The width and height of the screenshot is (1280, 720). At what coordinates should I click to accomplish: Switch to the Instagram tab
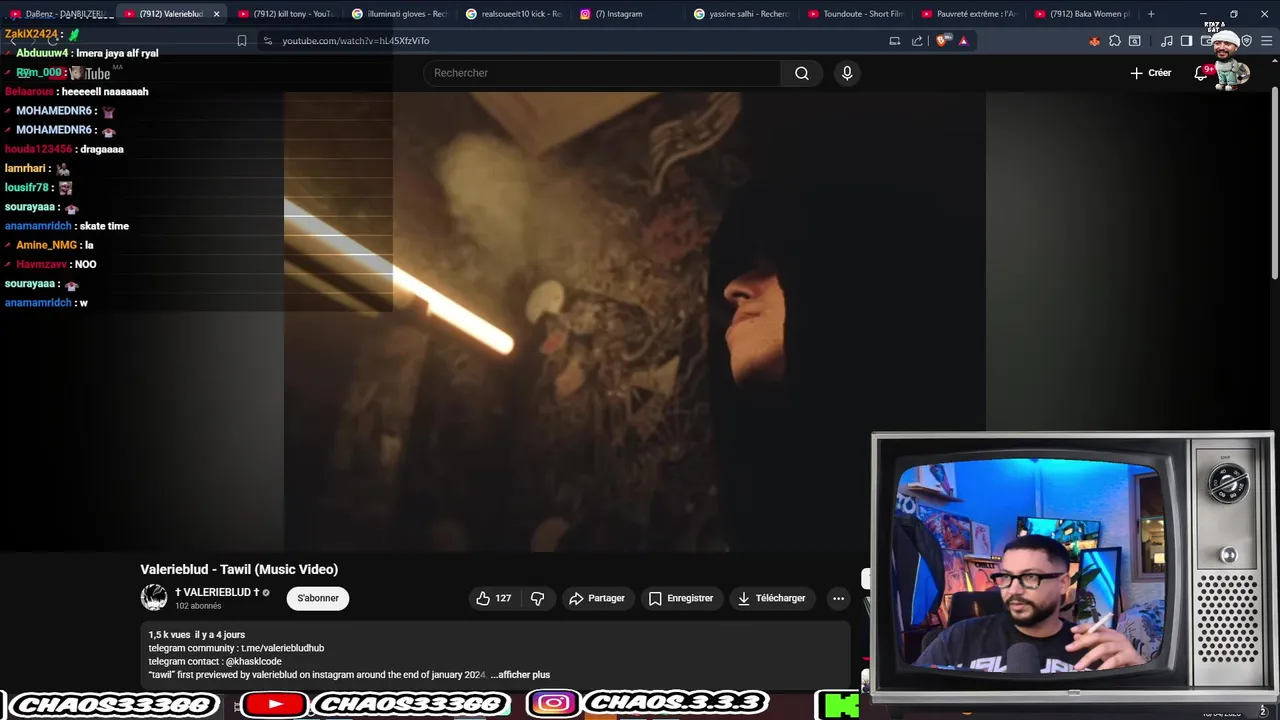pyautogui.click(x=627, y=14)
